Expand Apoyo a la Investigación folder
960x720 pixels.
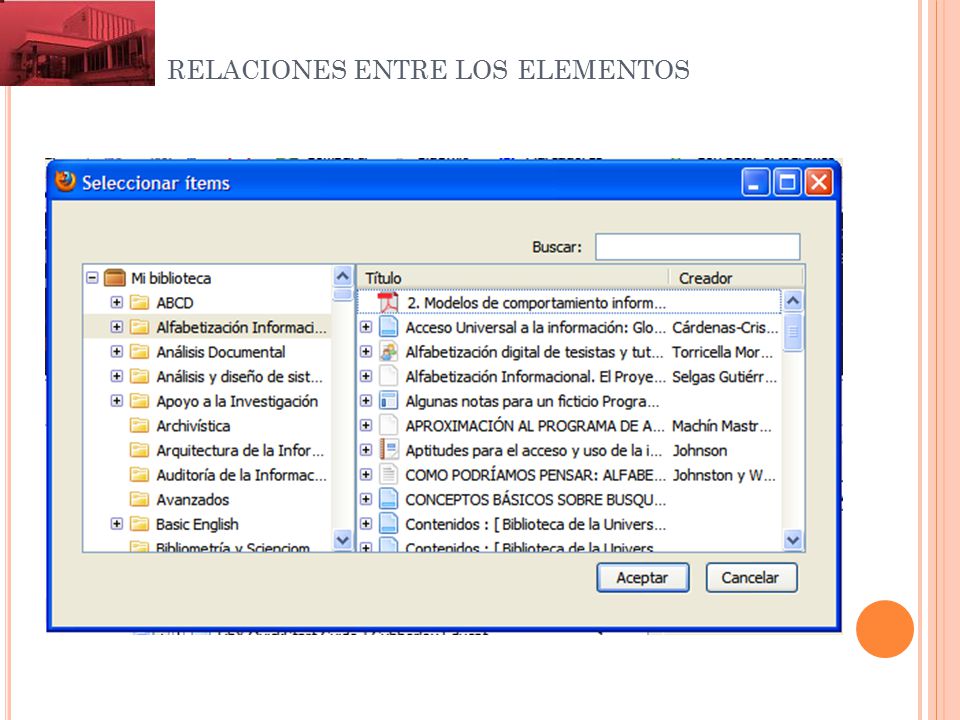coord(116,400)
